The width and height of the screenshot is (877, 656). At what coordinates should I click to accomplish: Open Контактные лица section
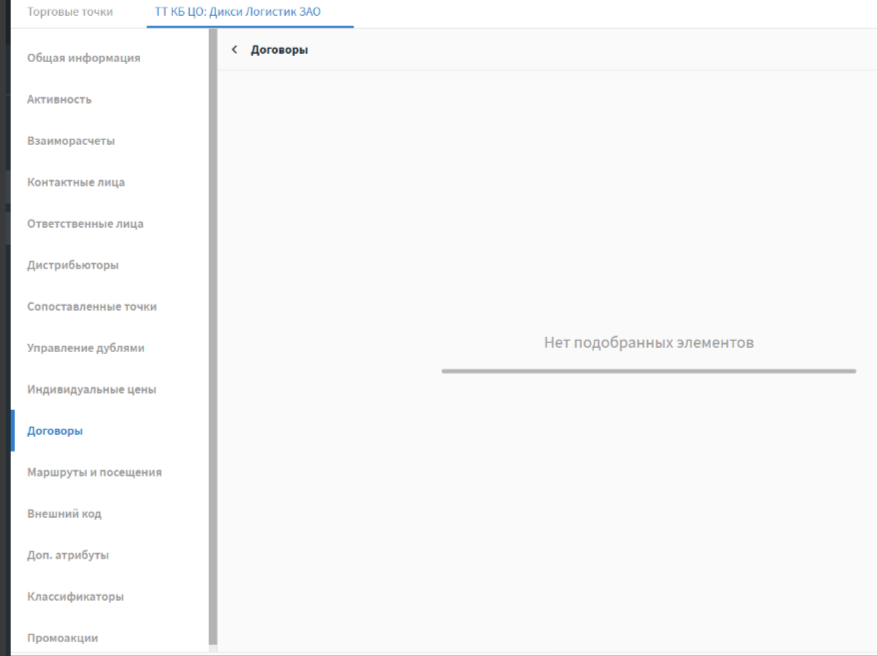(x=76, y=182)
